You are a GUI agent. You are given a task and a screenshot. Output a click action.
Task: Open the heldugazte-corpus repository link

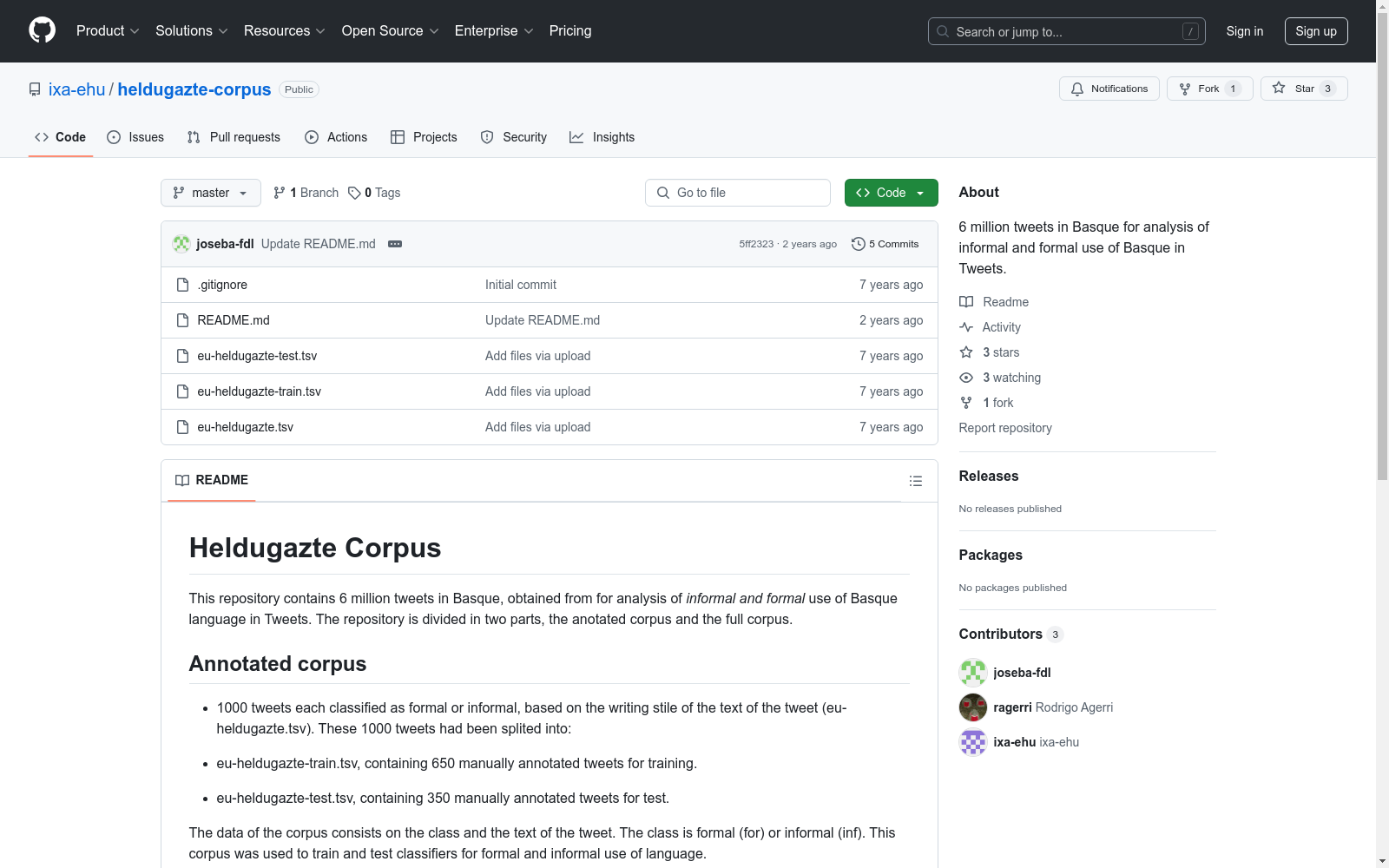click(194, 89)
